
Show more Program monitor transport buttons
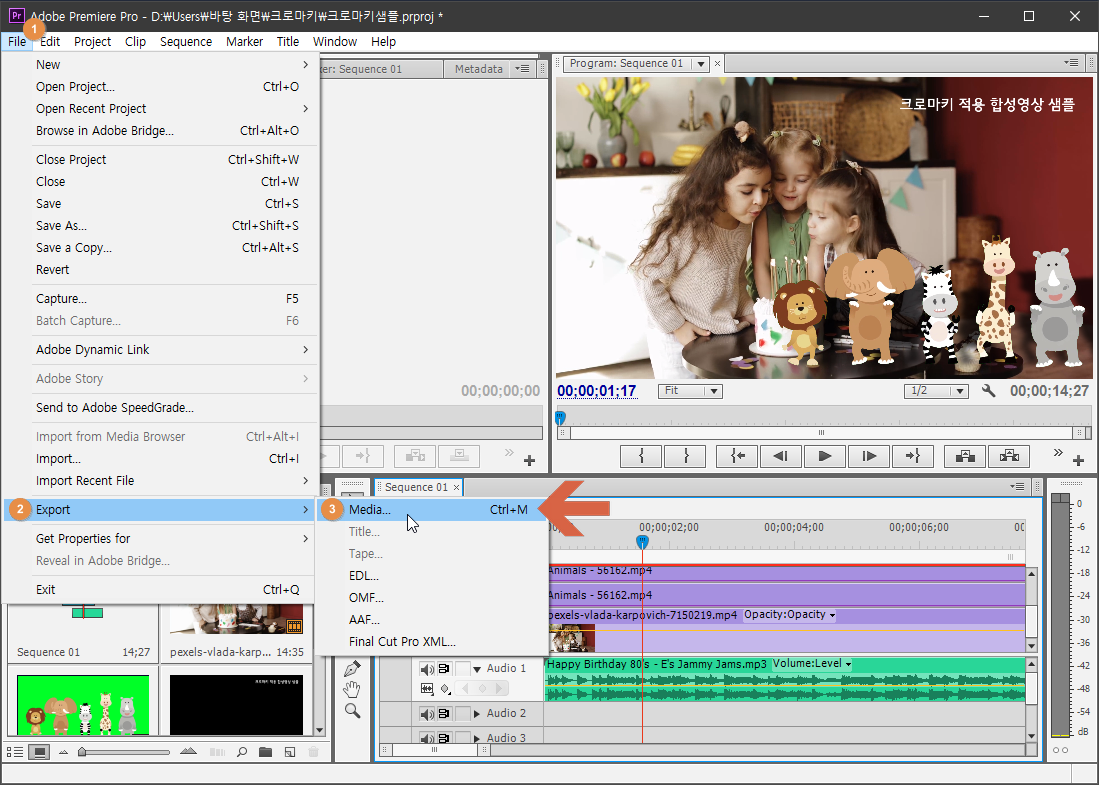(1058, 453)
